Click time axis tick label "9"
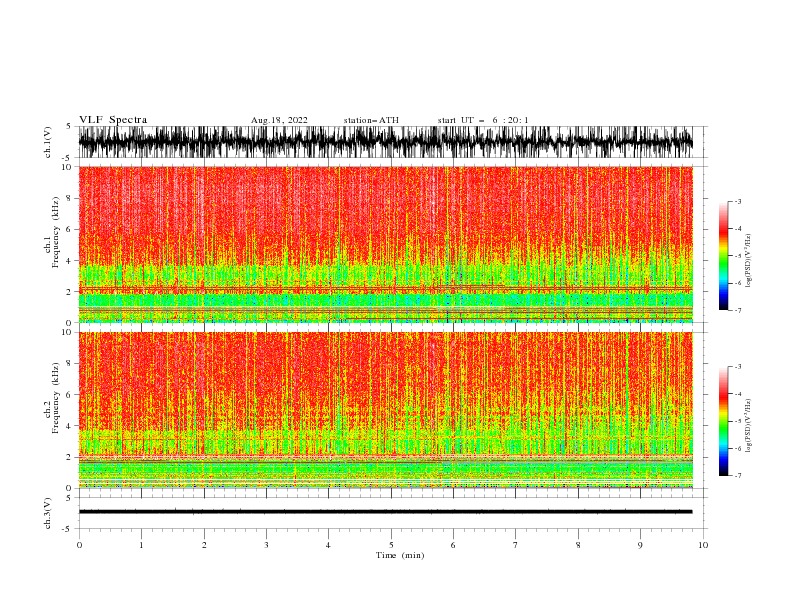Viewport: 792px width, 612px height. click(640, 545)
